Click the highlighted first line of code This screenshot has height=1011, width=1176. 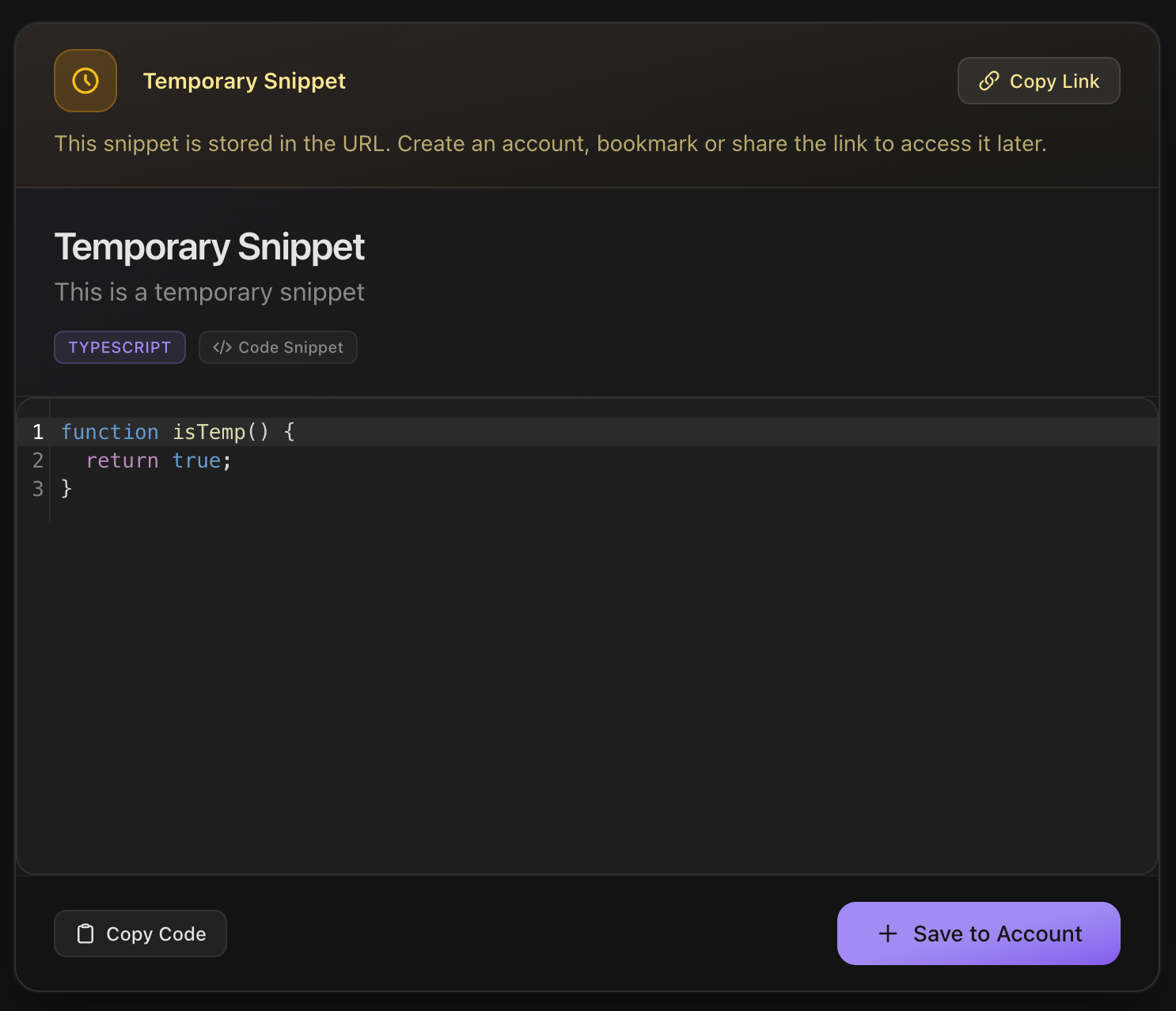[x=177, y=432]
